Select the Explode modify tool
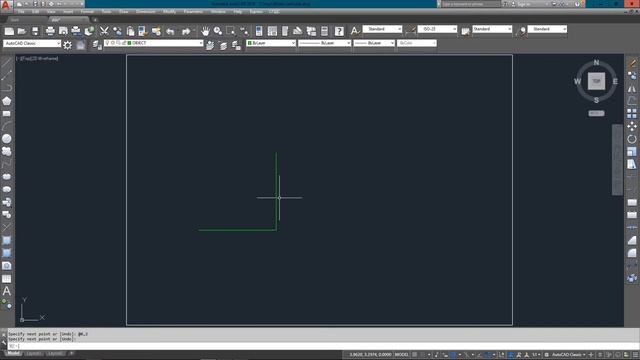This screenshot has width=640, height=360. (632, 278)
